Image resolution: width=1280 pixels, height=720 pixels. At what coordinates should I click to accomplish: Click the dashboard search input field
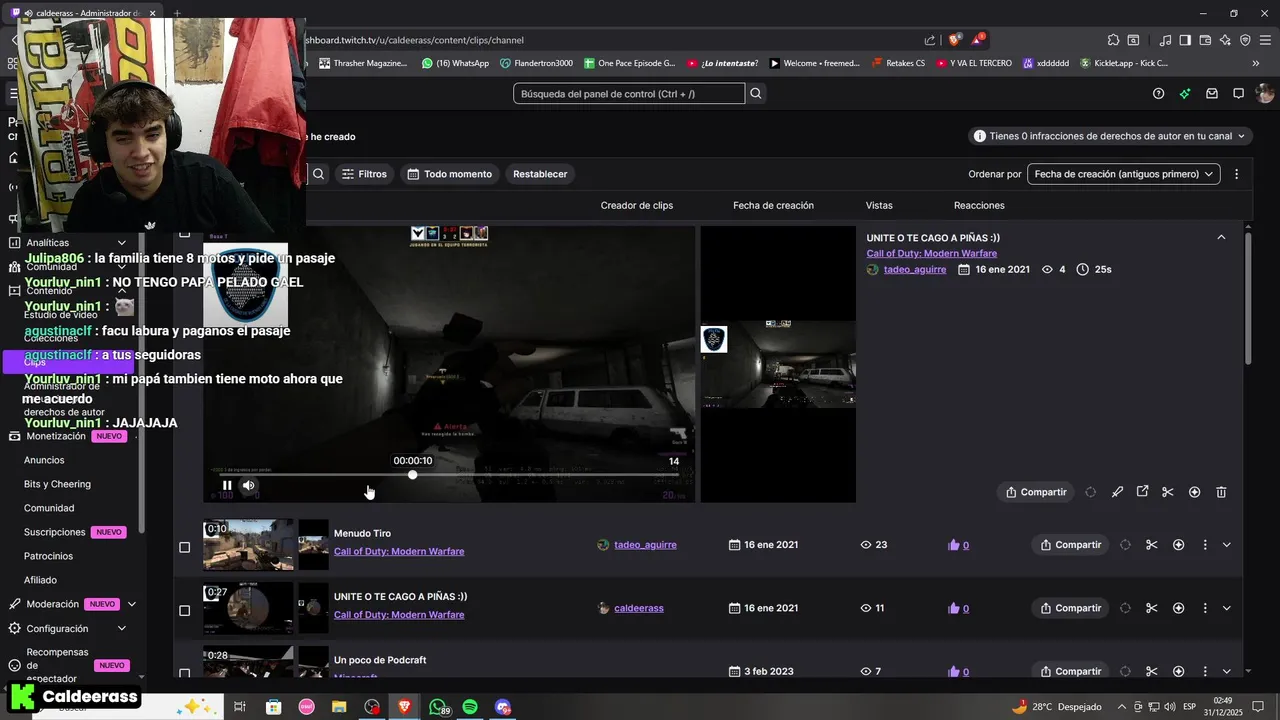pyautogui.click(x=629, y=93)
